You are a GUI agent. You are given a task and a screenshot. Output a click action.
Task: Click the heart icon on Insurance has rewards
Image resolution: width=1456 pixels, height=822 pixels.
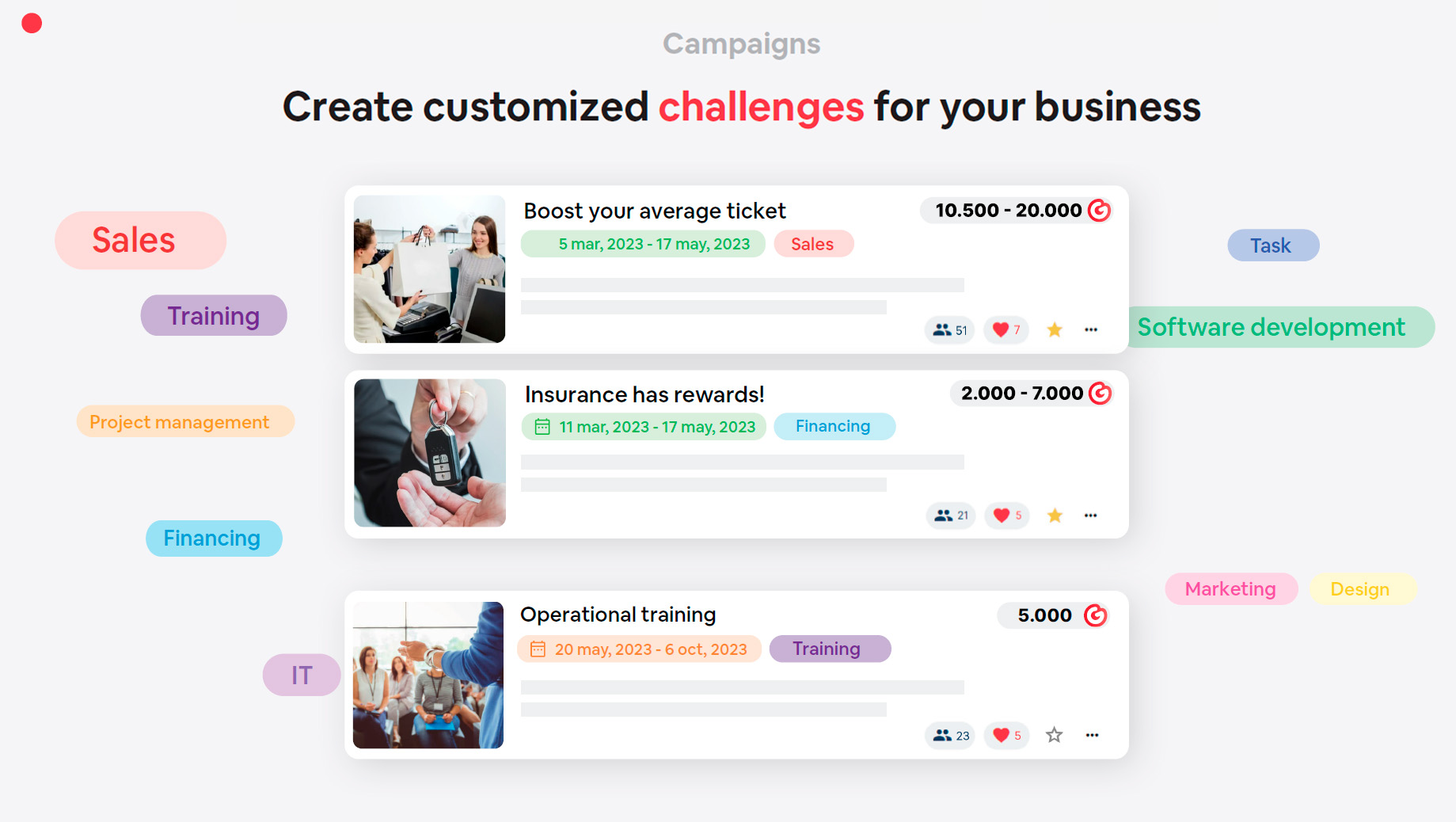(1002, 516)
